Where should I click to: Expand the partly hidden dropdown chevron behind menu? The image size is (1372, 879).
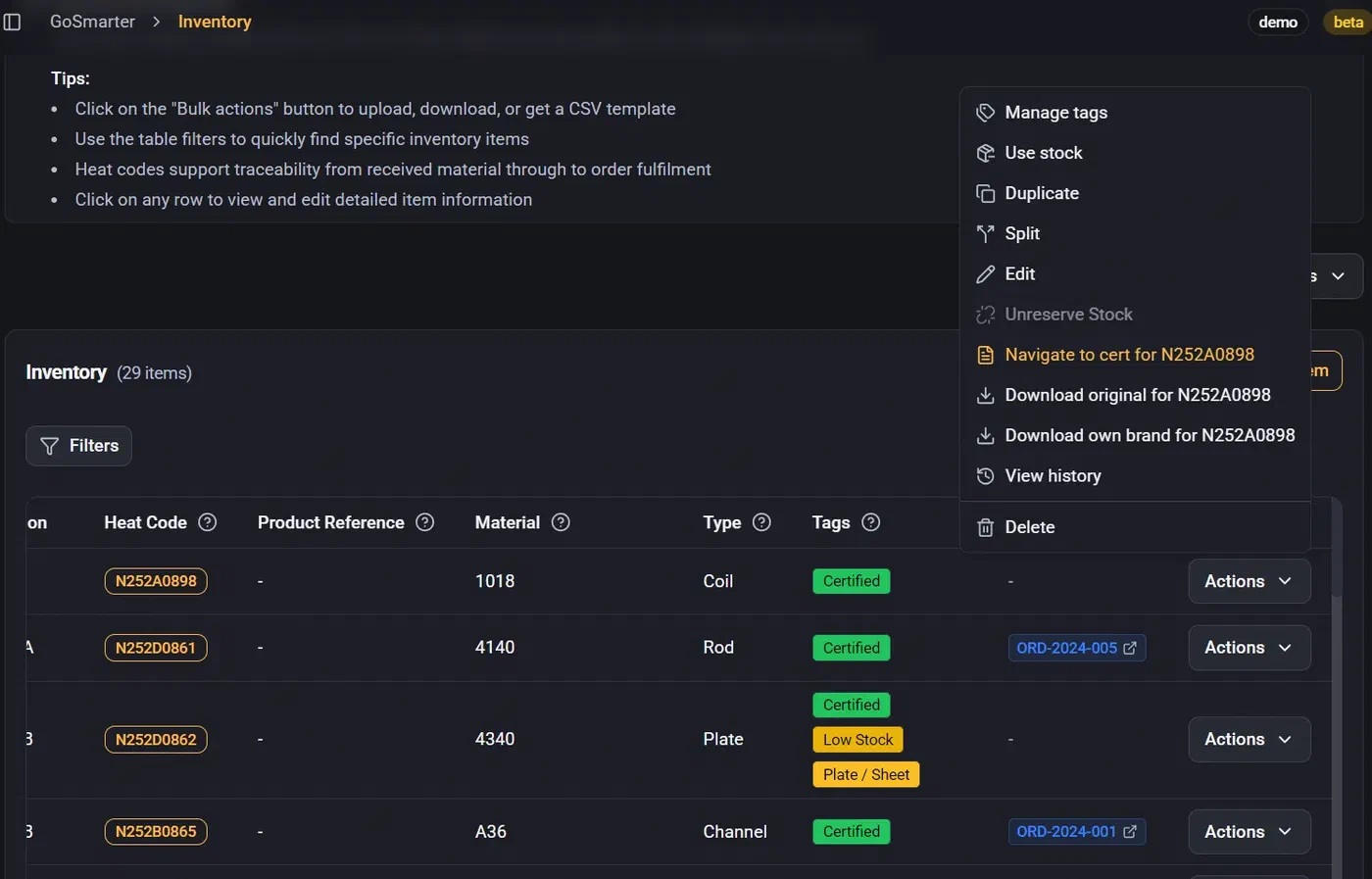[x=1338, y=276]
